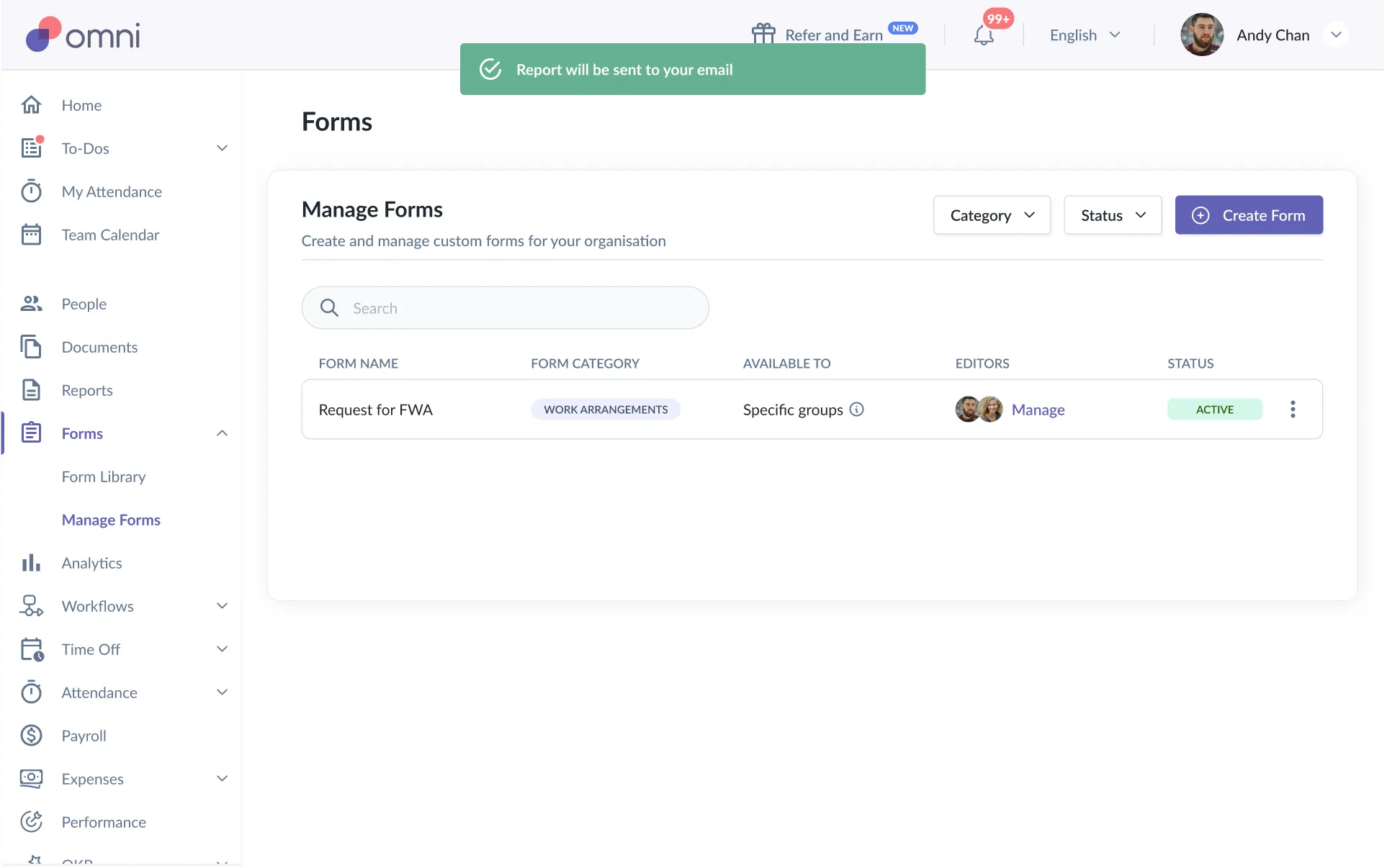Click info icon beside Specific groups

pyautogui.click(x=856, y=410)
